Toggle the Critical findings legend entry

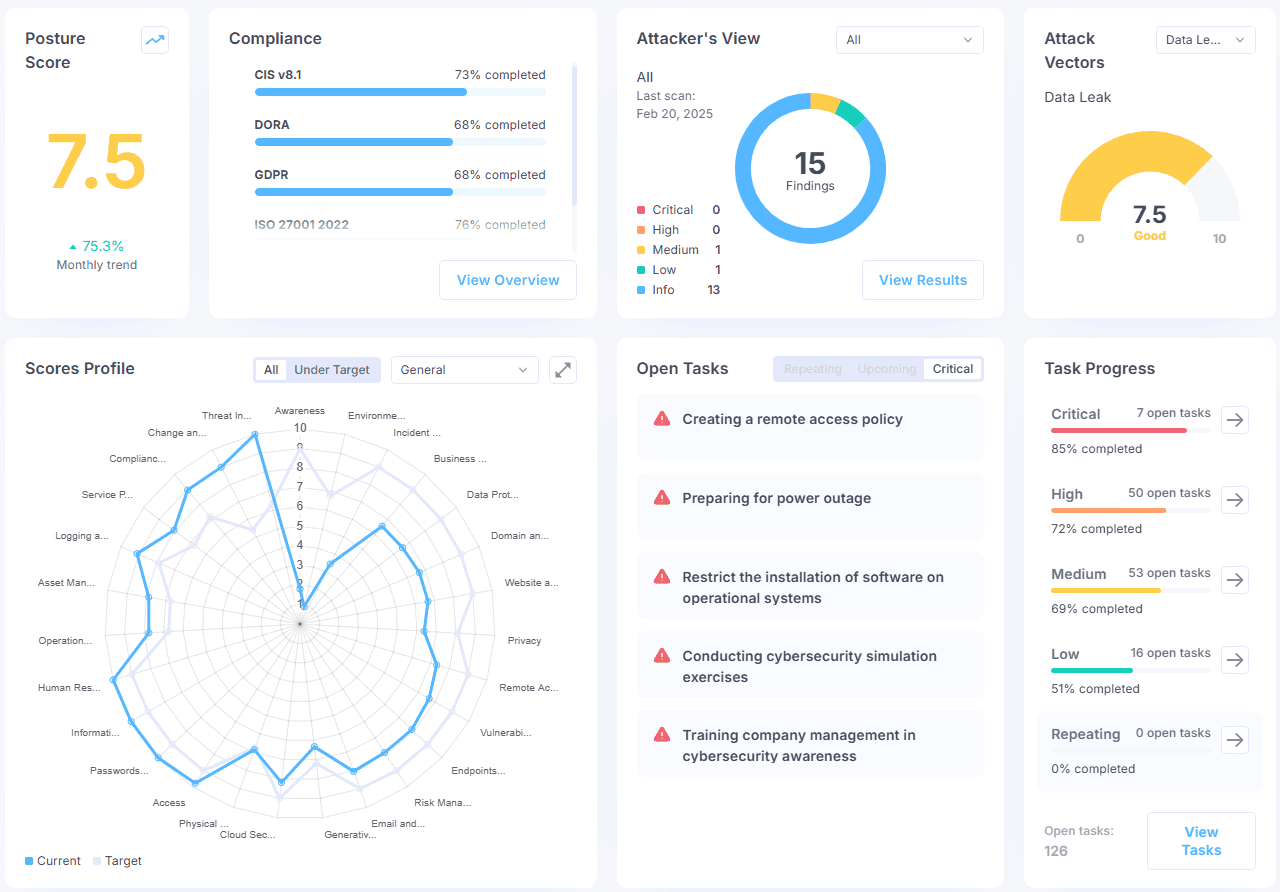(x=678, y=210)
